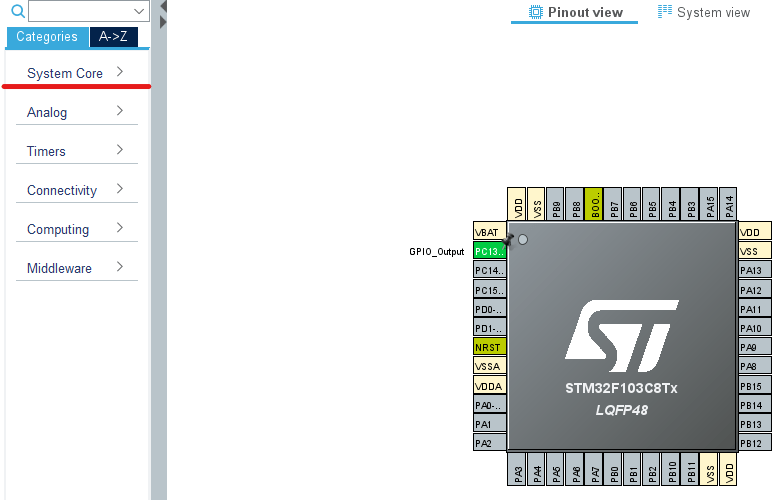The width and height of the screenshot is (784, 500).
Task: Select the PB11 pin
Action: point(690,469)
